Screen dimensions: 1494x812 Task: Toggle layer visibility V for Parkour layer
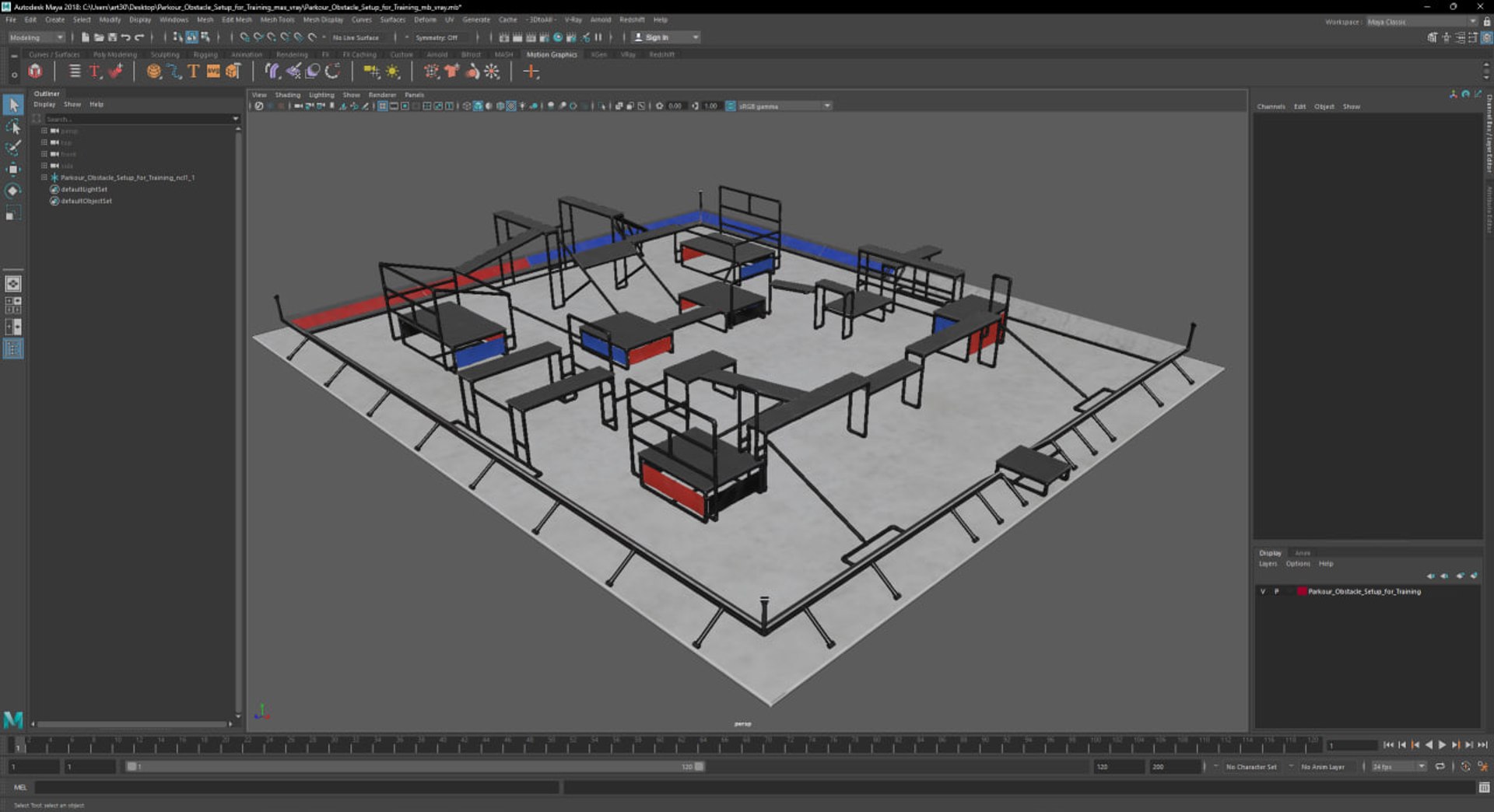(1263, 592)
